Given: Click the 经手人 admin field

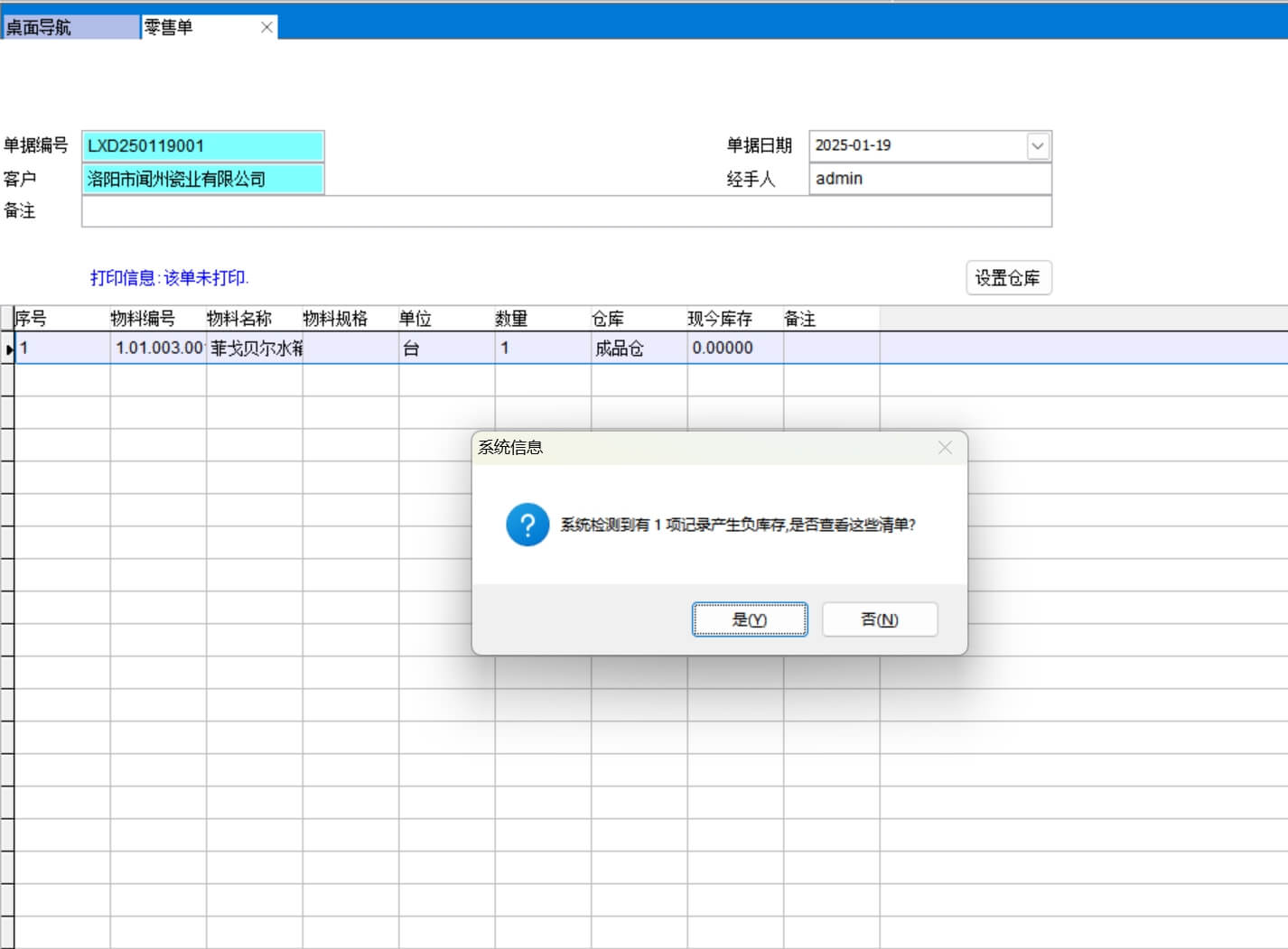Looking at the screenshot, I should click(929, 179).
